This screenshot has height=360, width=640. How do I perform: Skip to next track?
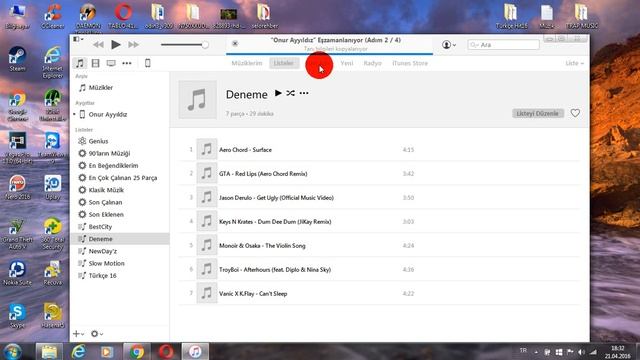click(133, 44)
